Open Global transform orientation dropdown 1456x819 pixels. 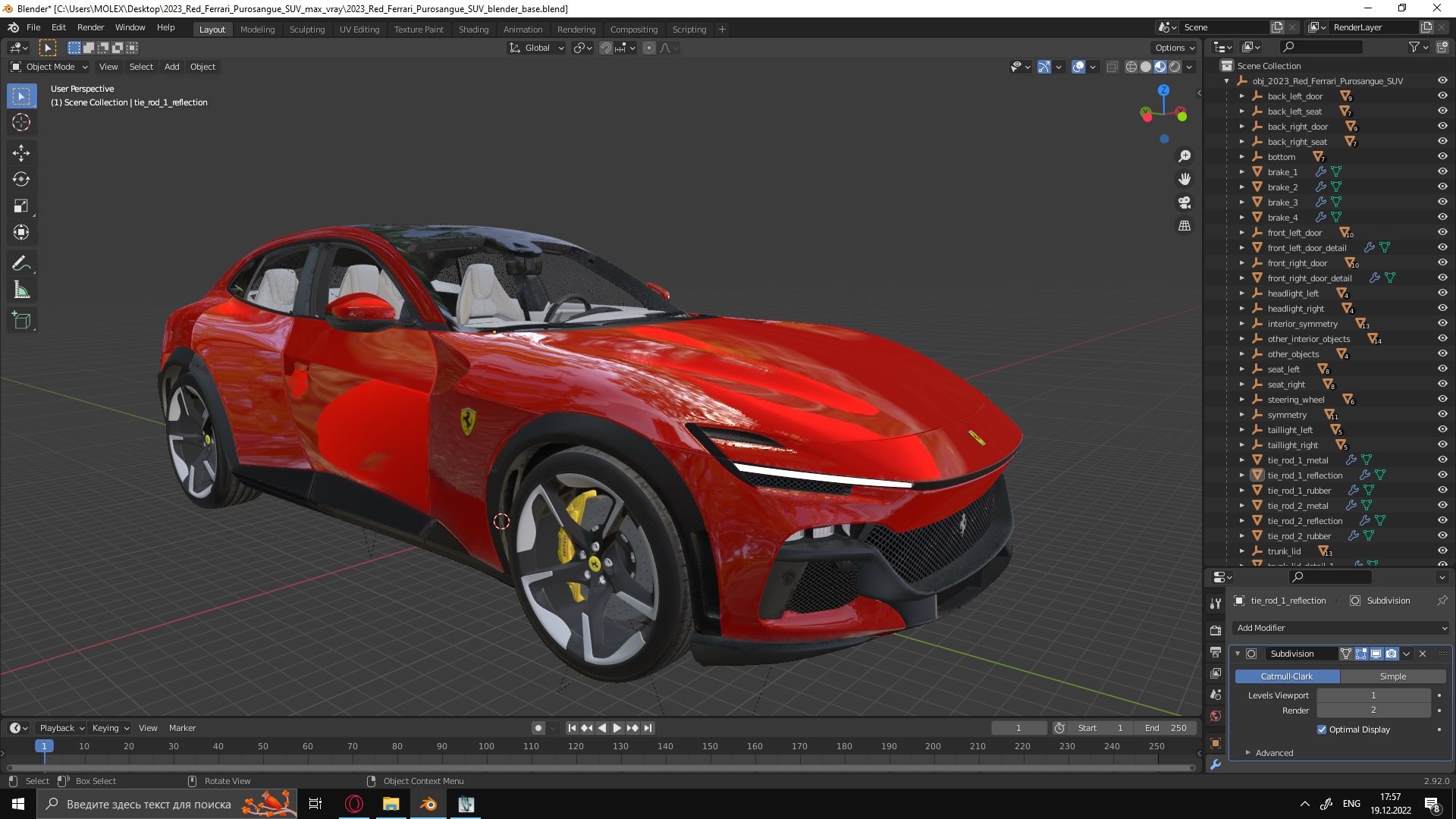(536, 48)
